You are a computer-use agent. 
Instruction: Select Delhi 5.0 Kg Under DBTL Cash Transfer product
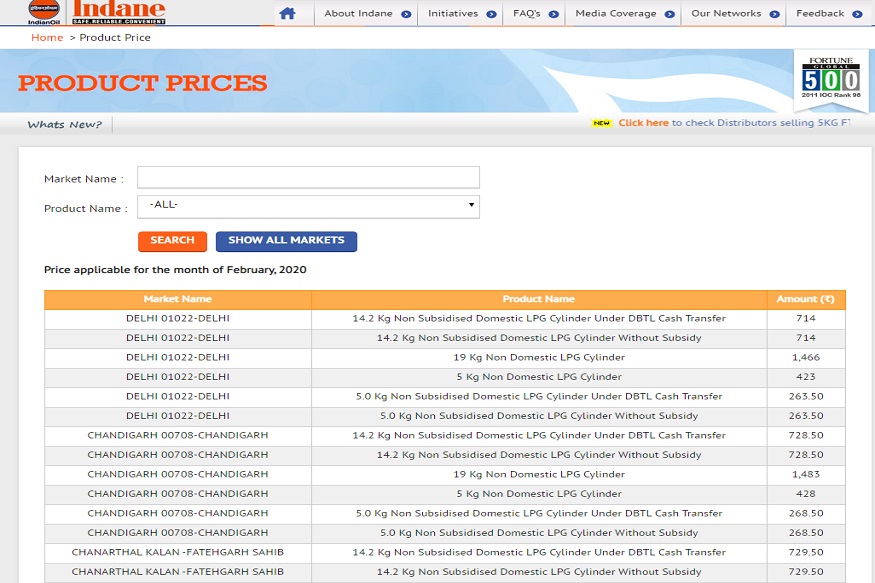(539, 396)
